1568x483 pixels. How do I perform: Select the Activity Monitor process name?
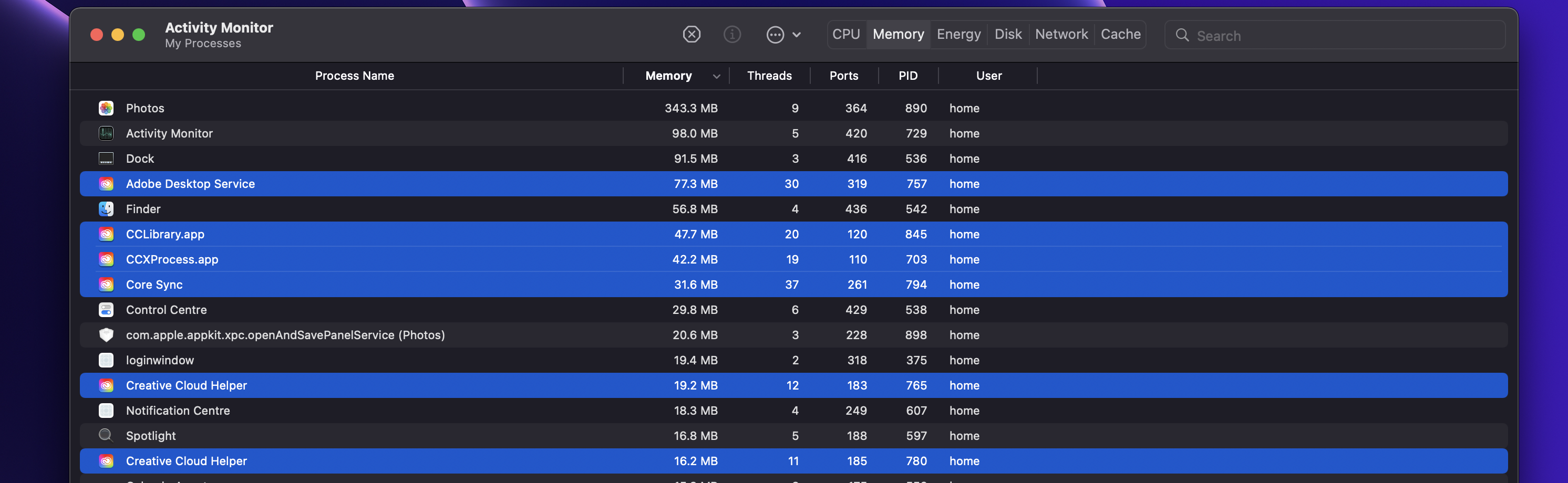[169, 133]
